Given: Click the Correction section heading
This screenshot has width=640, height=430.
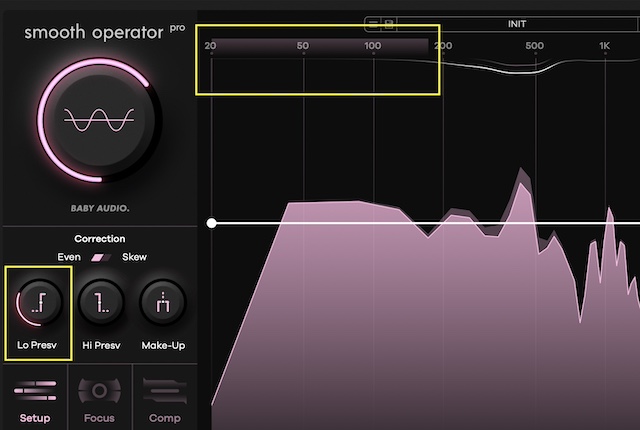Looking at the screenshot, I should tap(100, 239).
